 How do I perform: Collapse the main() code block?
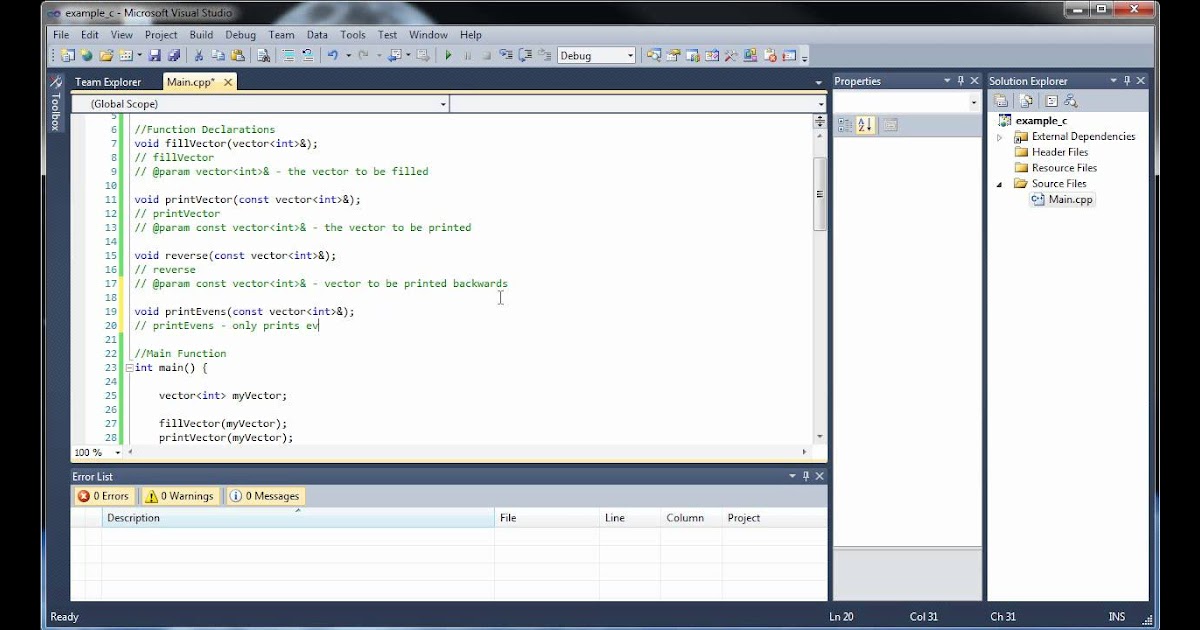pos(129,368)
